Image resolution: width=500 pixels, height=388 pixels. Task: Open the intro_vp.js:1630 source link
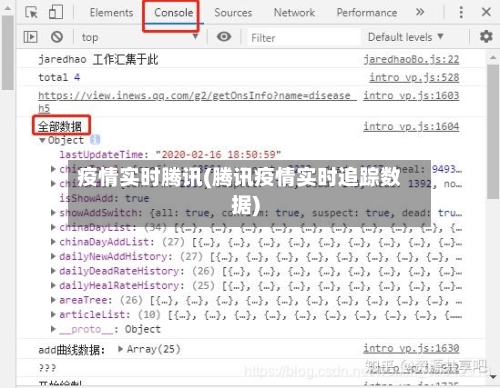[x=411, y=349]
